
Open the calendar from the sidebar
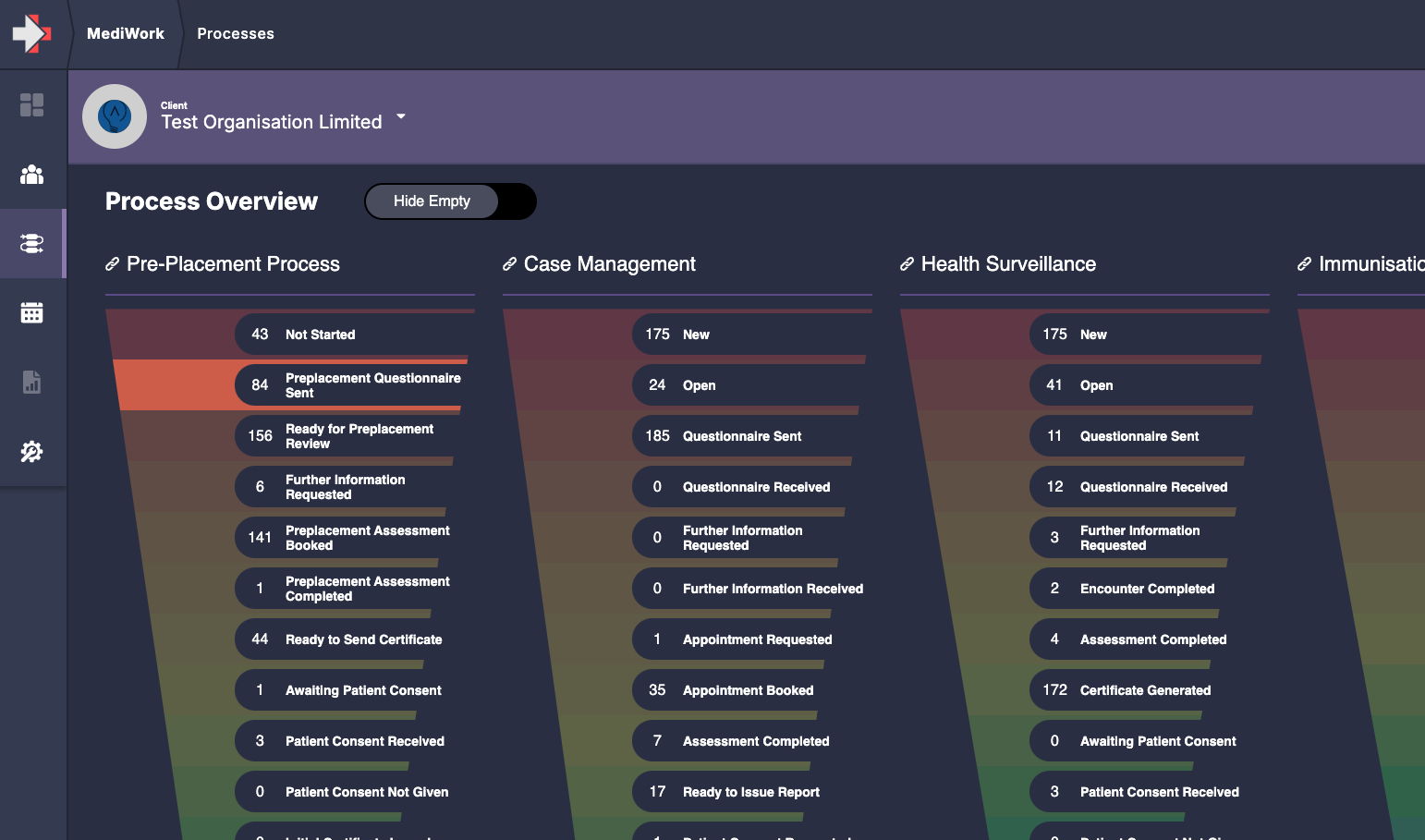tap(32, 312)
